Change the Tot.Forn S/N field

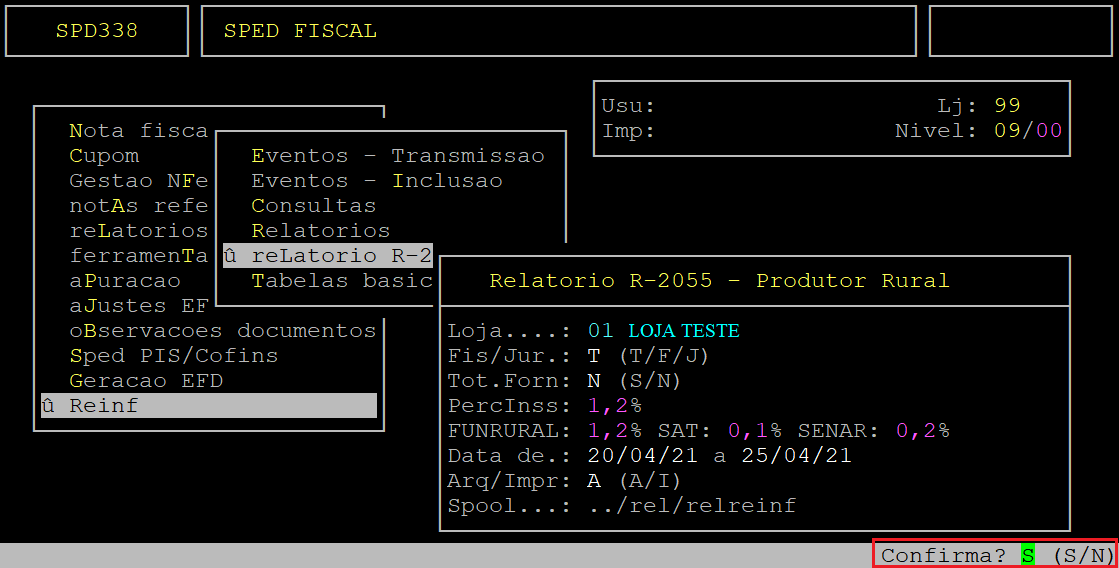click(594, 381)
